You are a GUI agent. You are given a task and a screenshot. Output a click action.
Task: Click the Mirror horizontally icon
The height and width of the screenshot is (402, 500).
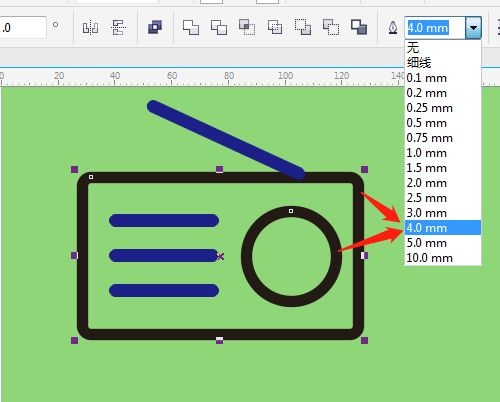pos(90,27)
